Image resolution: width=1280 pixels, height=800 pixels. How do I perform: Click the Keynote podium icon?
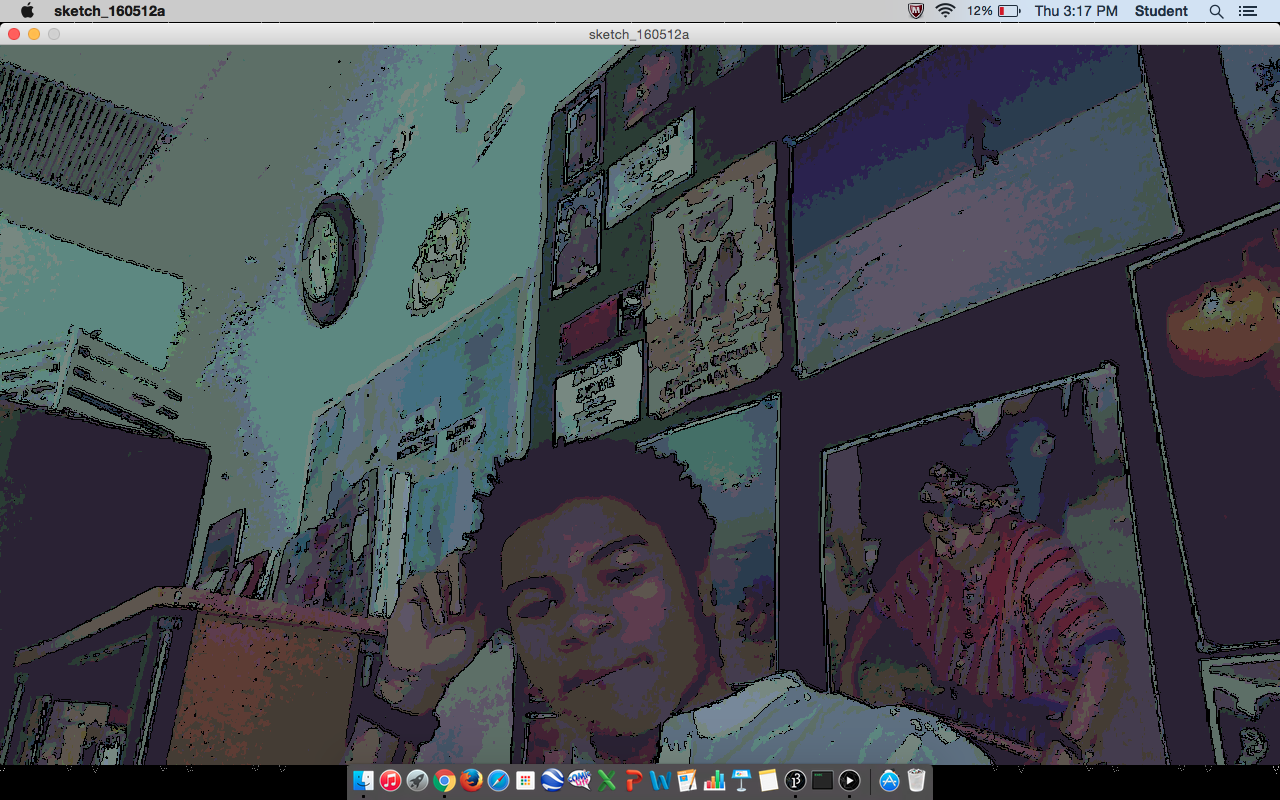click(742, 781)
